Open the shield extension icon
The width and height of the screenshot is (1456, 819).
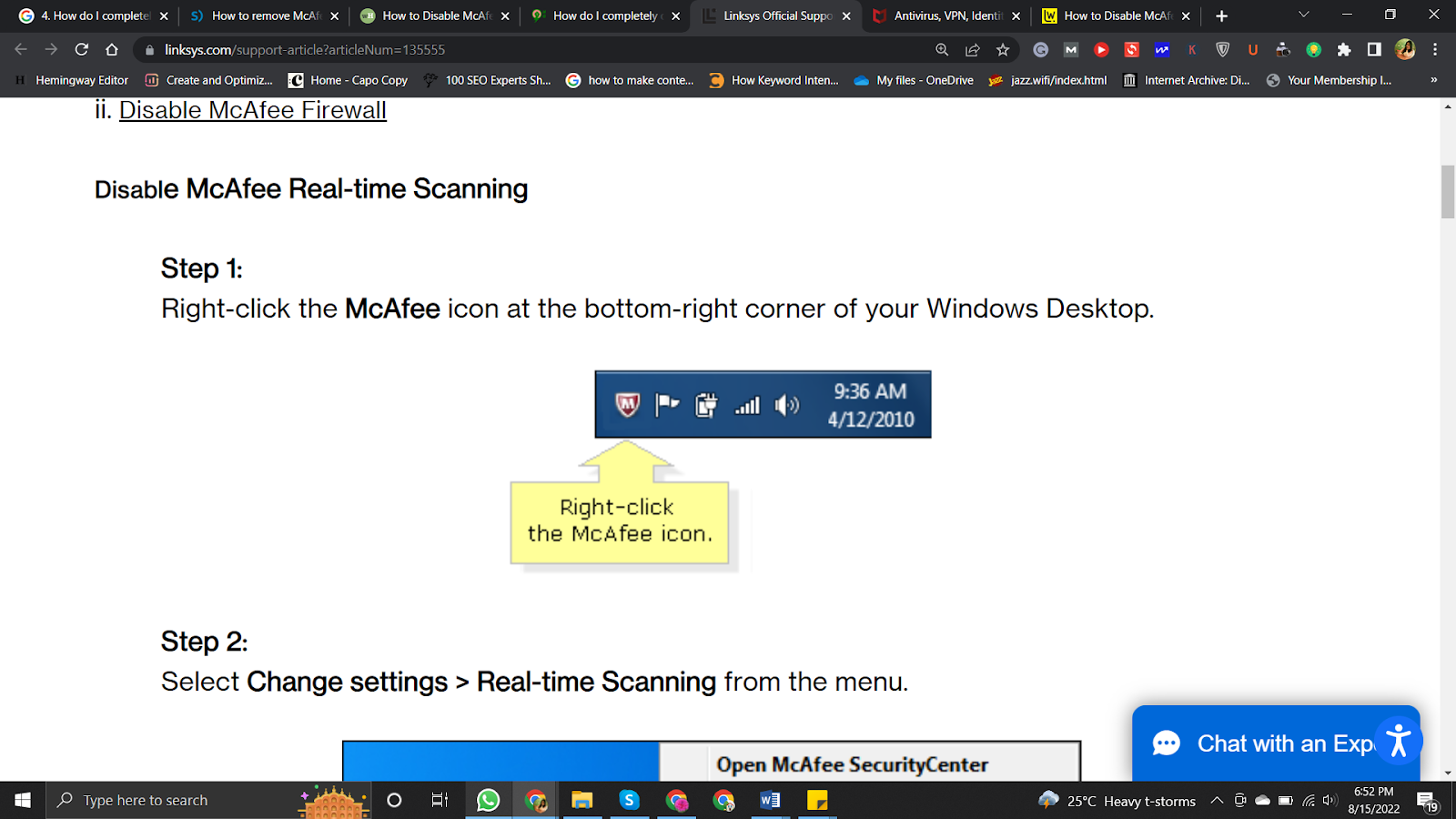pyautogui.click(x=1223, y=50)
